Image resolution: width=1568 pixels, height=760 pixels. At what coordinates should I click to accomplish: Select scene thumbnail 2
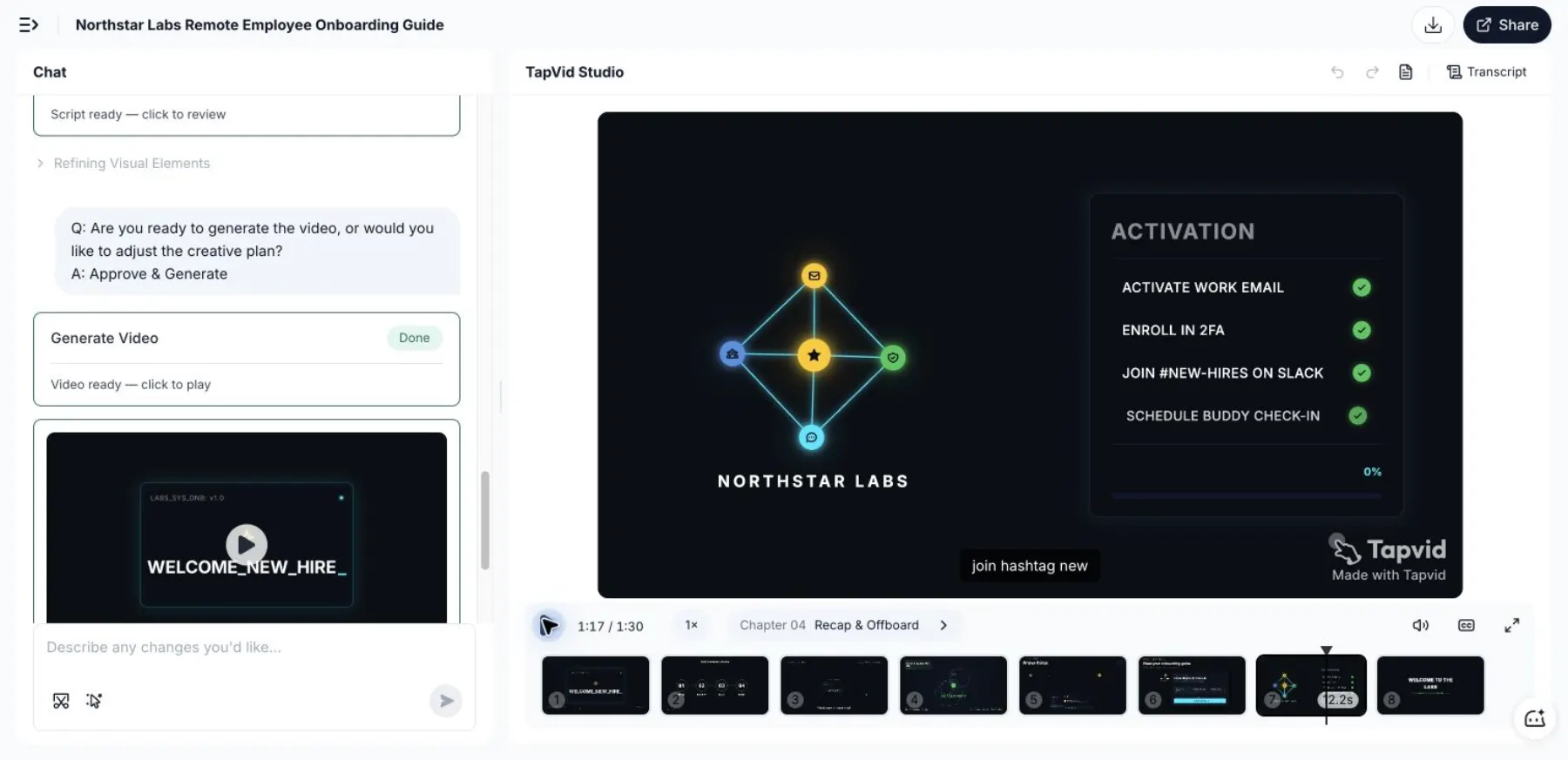coord(715,685)
